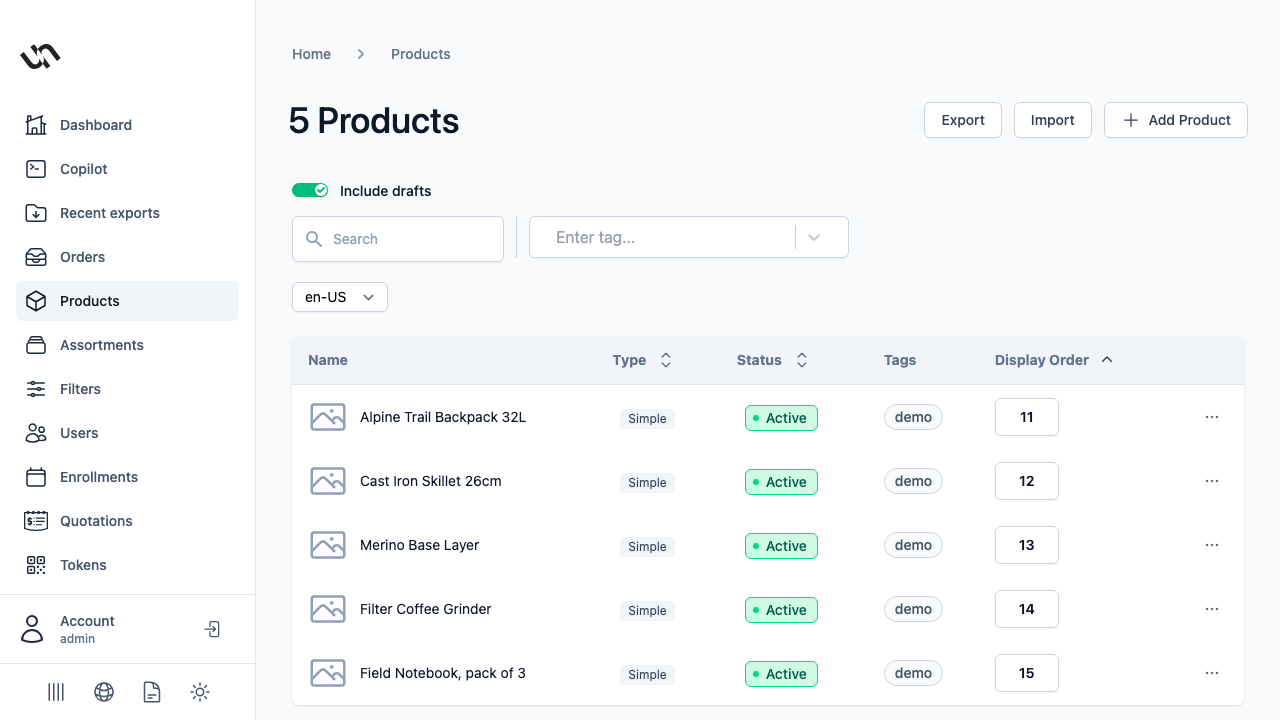This screenshot has height=720, width=1280.
Task: Click the Quotations money icon
Action: [36, 521]
